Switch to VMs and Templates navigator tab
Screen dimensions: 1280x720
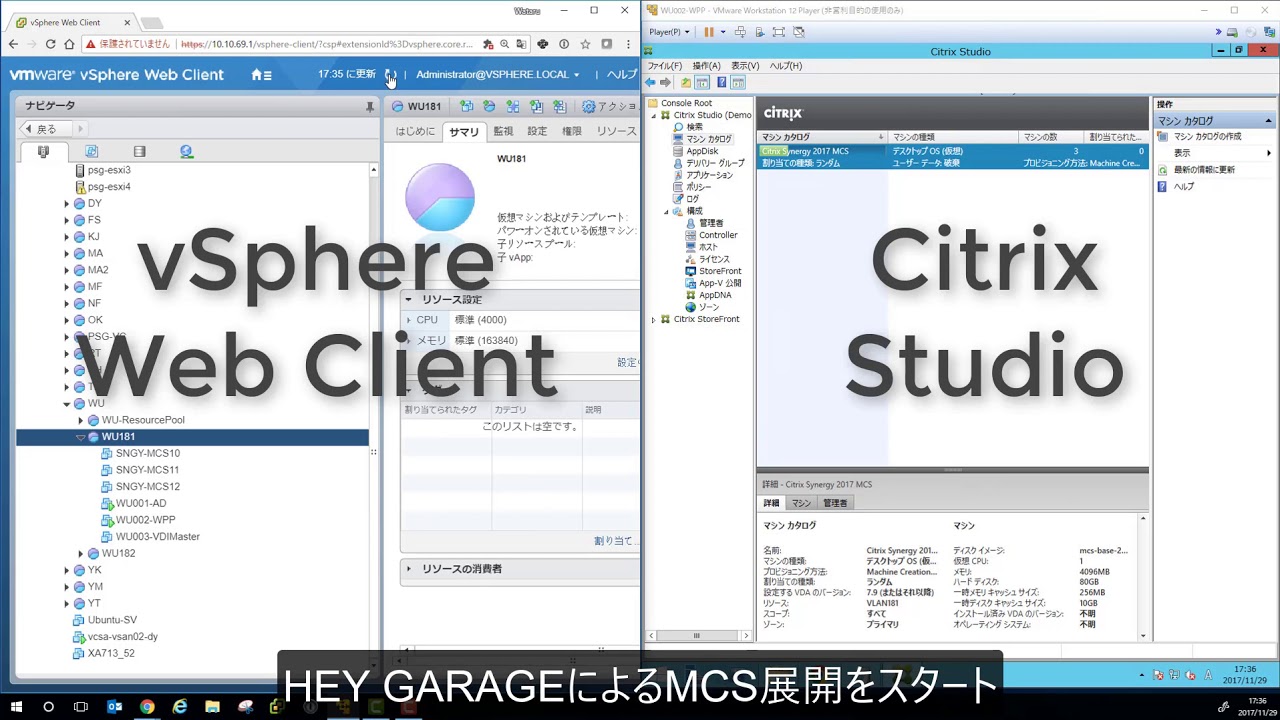pyautogui.click(x=91, y=152)
